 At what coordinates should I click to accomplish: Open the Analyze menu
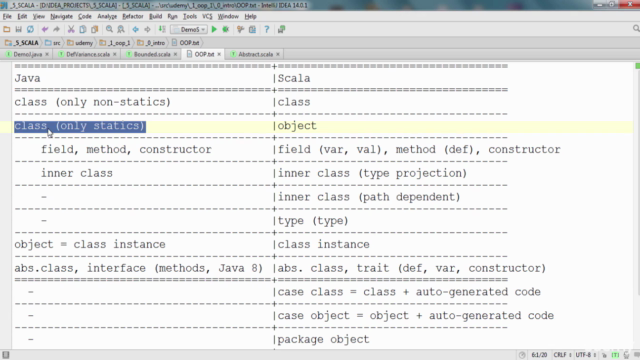point(107,16)
